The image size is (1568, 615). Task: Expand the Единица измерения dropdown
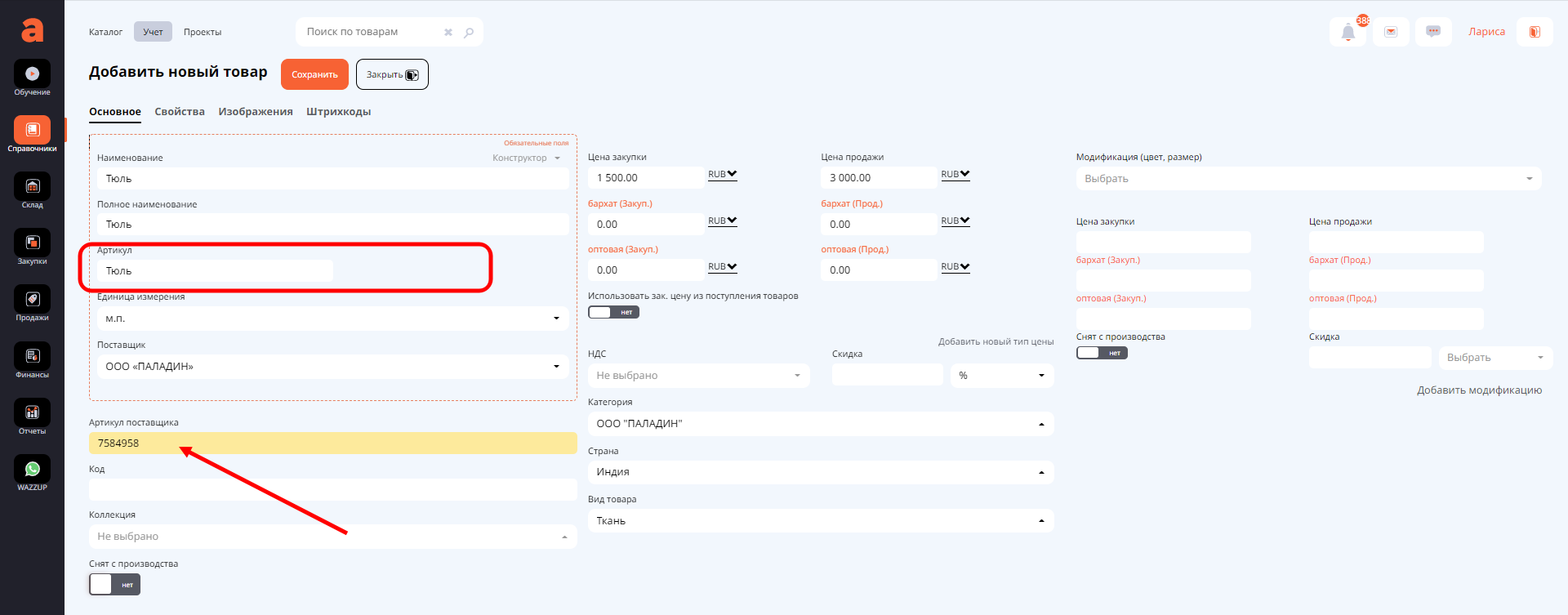tap(332, 319)
